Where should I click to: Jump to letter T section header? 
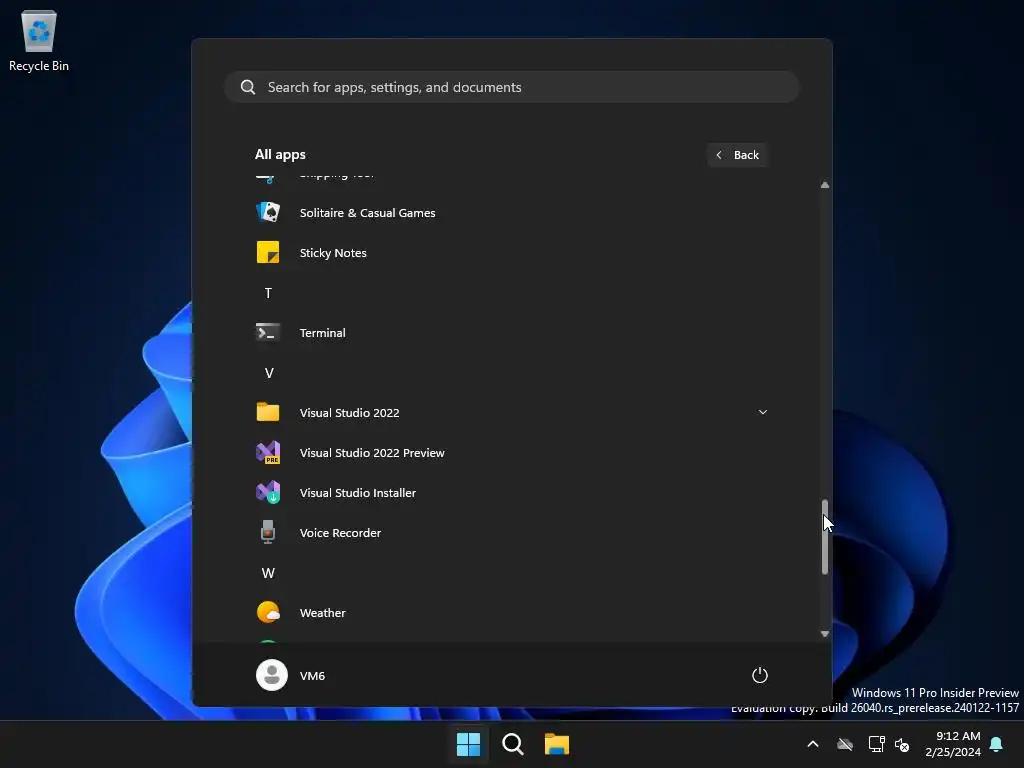(x=268, y=293)
